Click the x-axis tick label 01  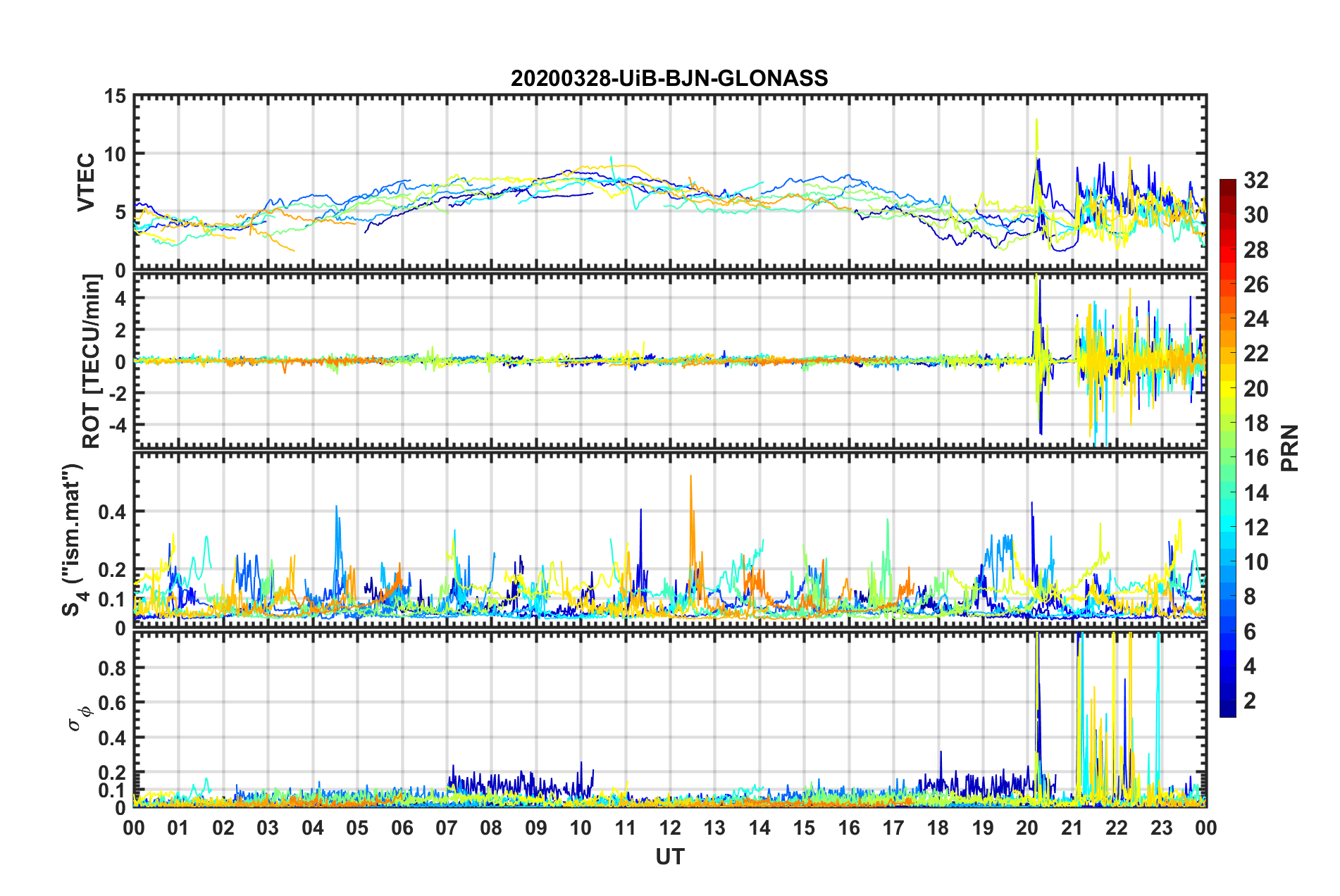[178, 828]
